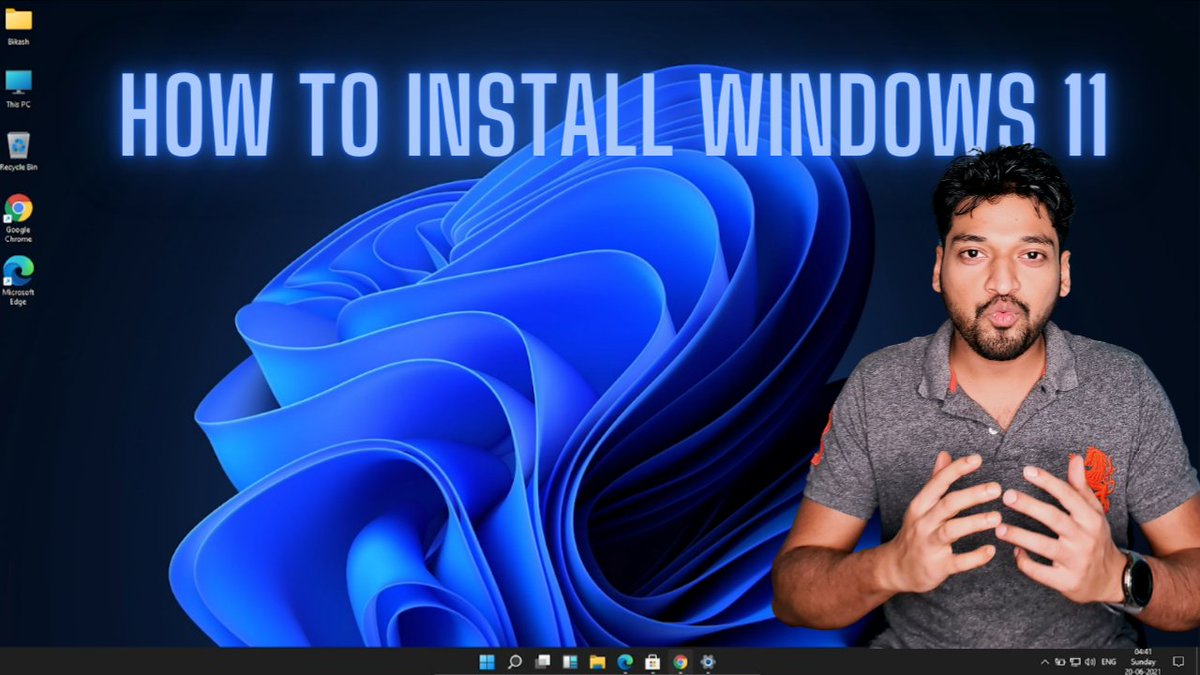The width and height of the screenshot is (1200, 675).
Task: Open network status tray icon
Action: coord(1075,662)
